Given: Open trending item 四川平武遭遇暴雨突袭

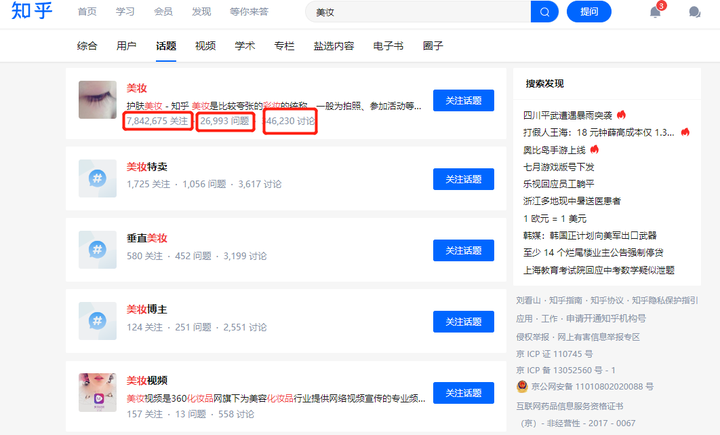Looking at the screenshot, I should coord(568,115).
